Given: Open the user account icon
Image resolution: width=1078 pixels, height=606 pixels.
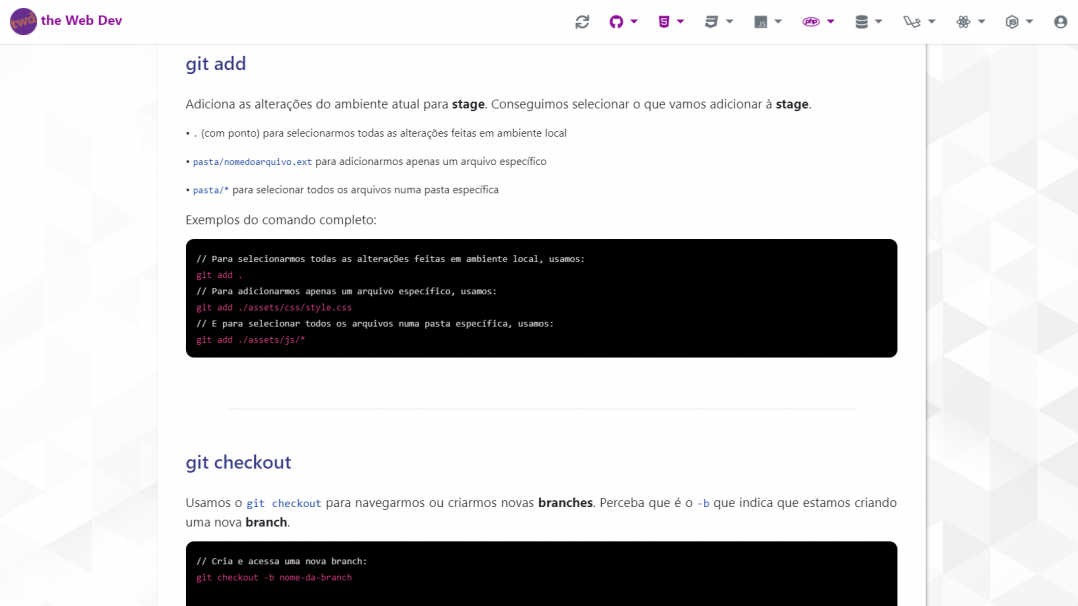Looking at the screenshot, I should tap(1061, 21).
